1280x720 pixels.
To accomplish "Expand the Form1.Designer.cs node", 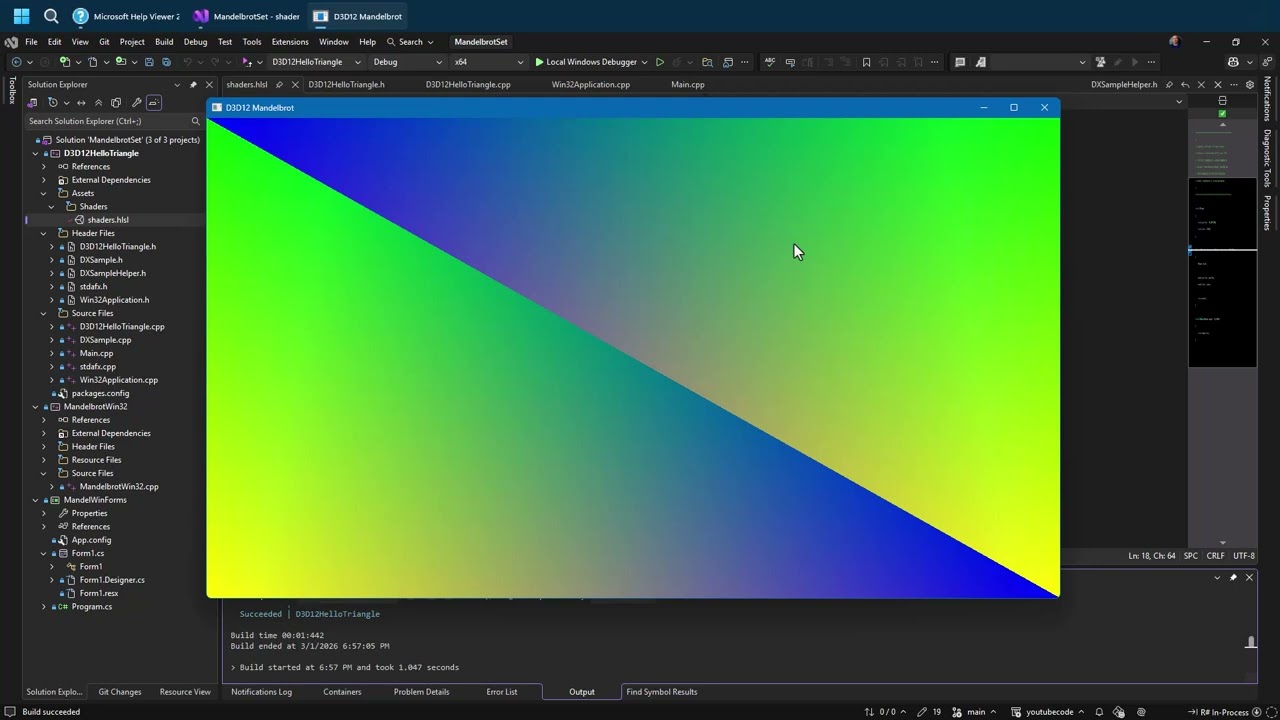I will (52, 580).
